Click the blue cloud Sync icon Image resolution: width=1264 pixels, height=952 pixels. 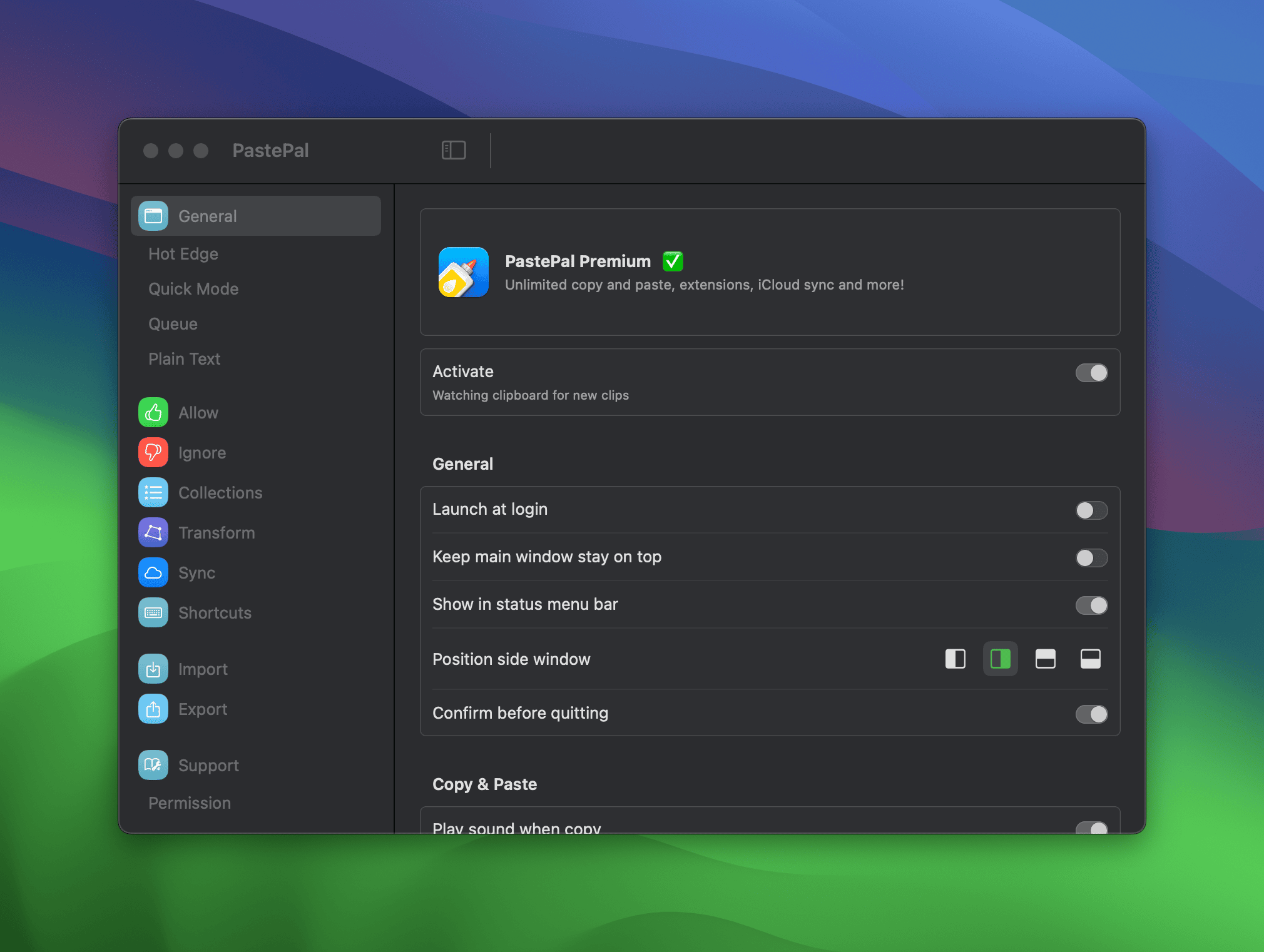[x=153, y=572]
